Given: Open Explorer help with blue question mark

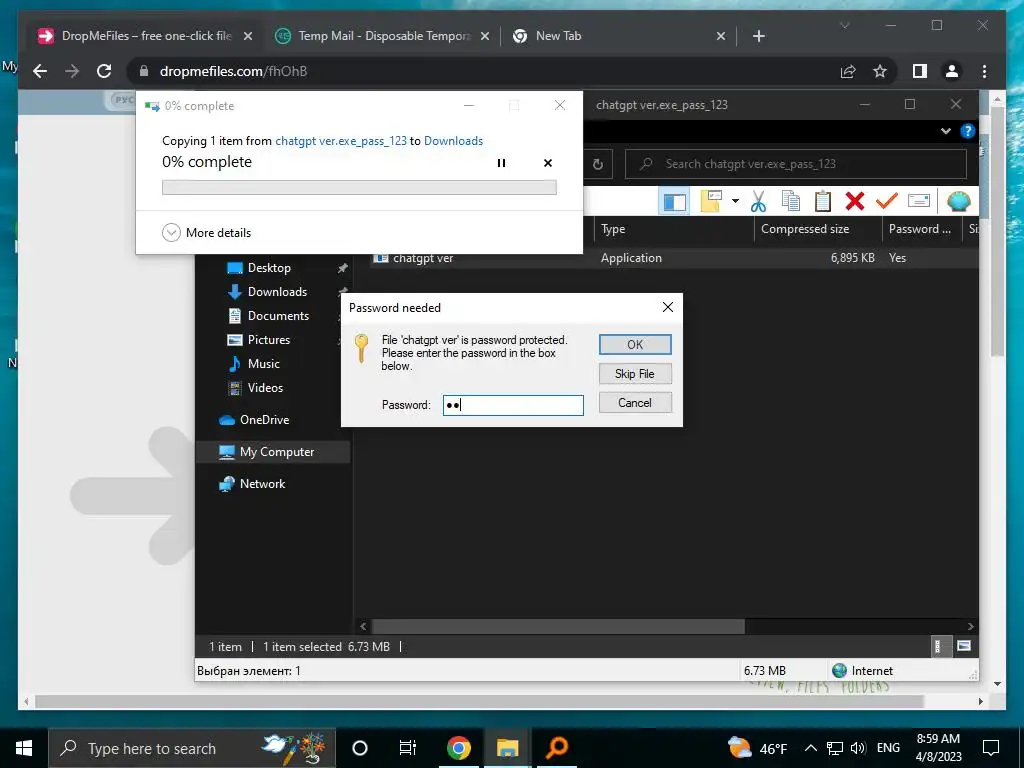Looking at the screenshot, I should (967, 131).
